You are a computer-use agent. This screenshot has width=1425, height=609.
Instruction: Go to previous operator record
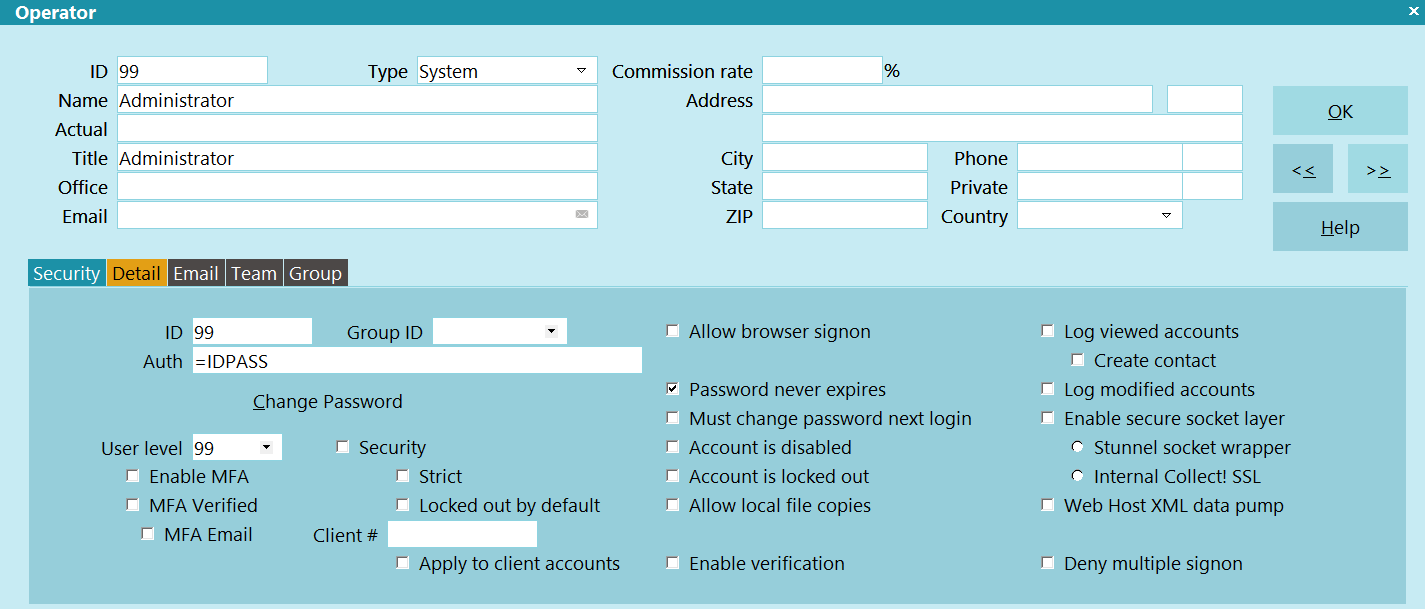(x=1303, y=169)
